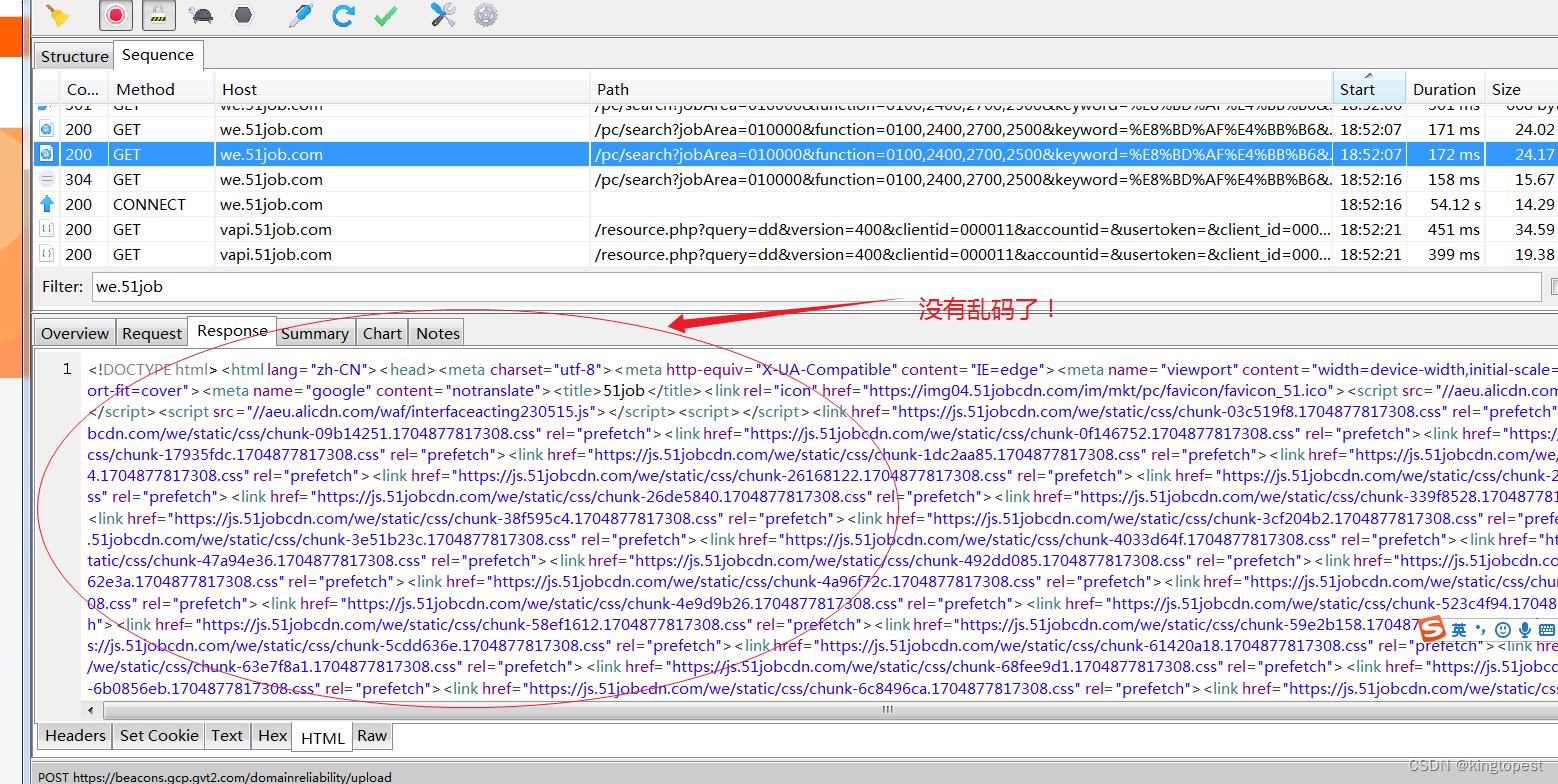Click the left scroll arrow of the response scrollbar
1558x784 pixels.
tap(91, 709)
